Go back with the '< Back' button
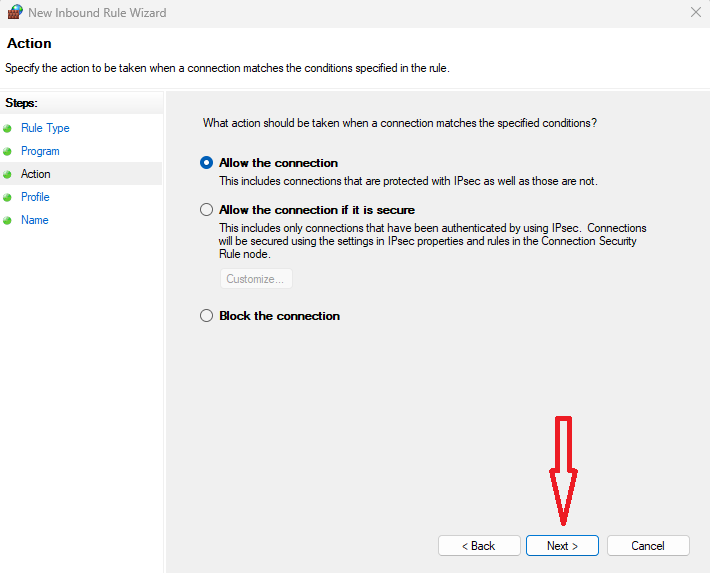This screenshot has width=710, height=573. pos(478,546)
